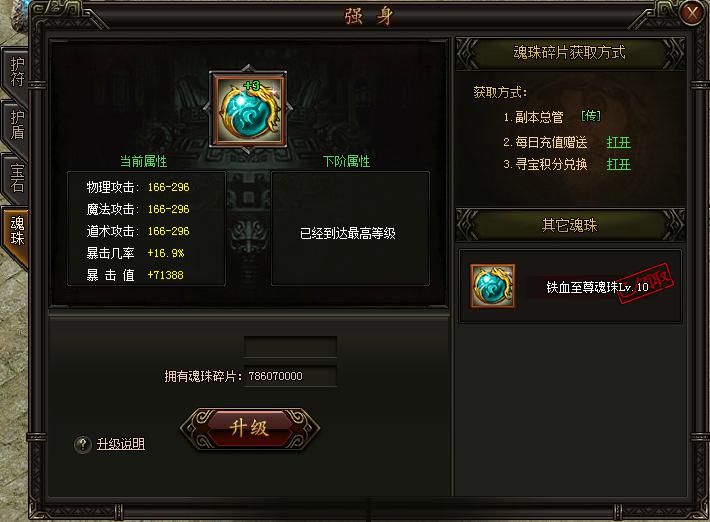Image resolution: width=710 pixels, height=522 pixels.
Task: Switch to the 护盾 tab
Action: pos(17,125)
